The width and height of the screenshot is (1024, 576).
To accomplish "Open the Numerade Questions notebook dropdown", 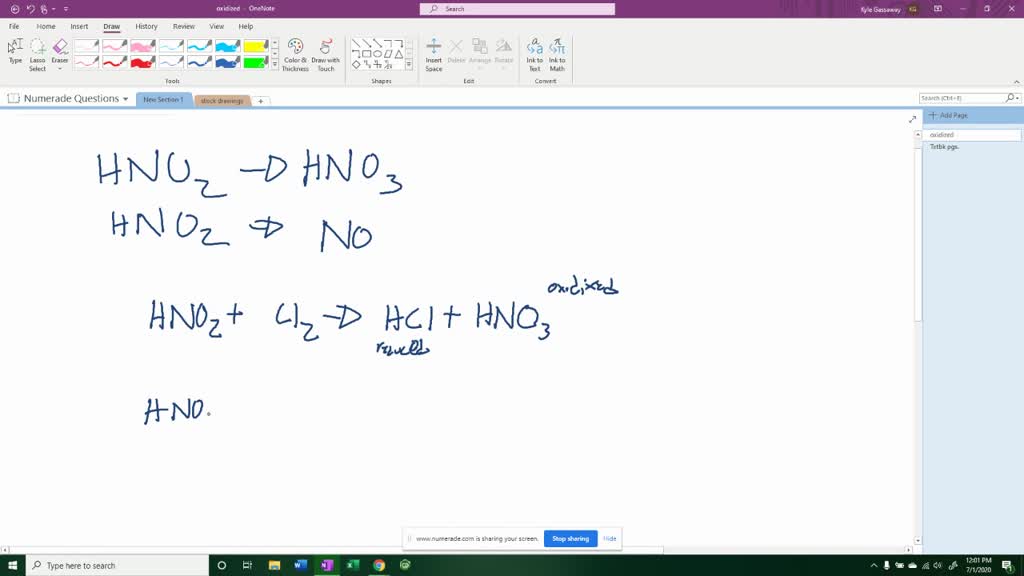I will click(x=124, y=99).
